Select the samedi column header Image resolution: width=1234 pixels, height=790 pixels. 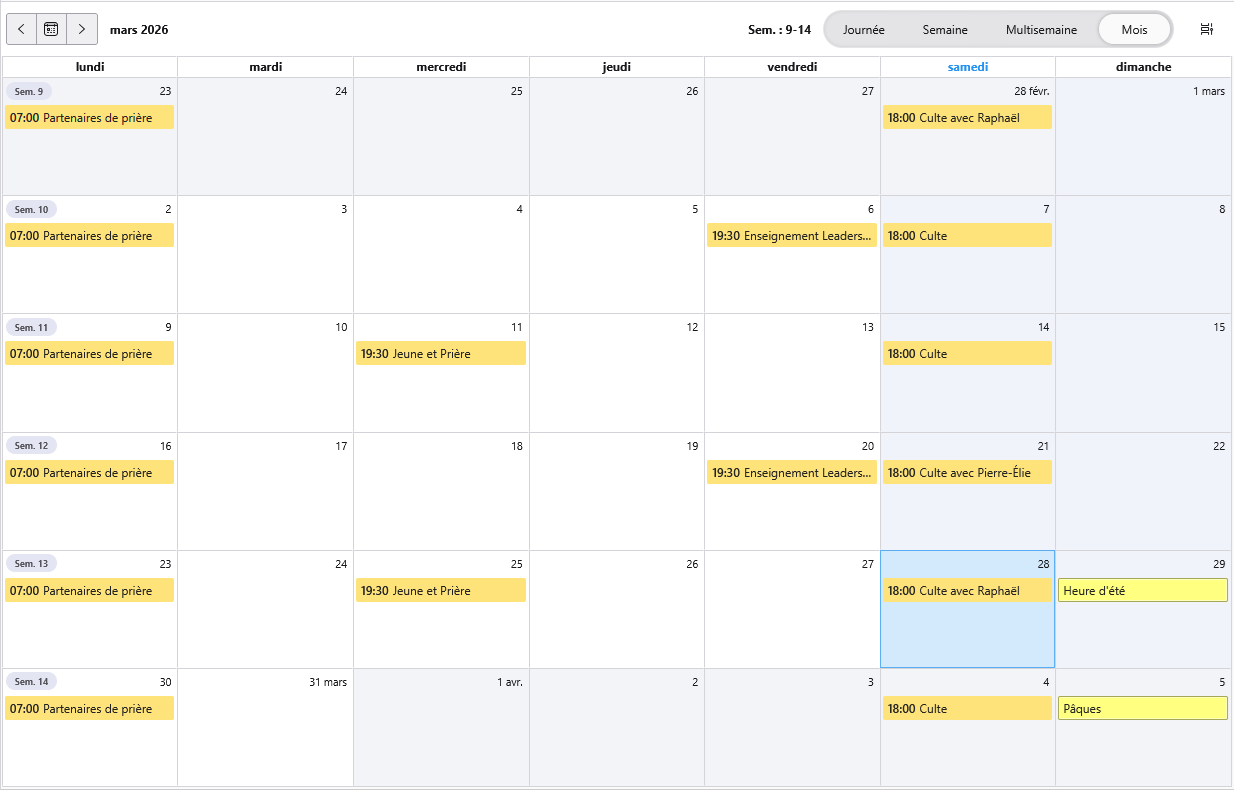(x=967, y=67)
